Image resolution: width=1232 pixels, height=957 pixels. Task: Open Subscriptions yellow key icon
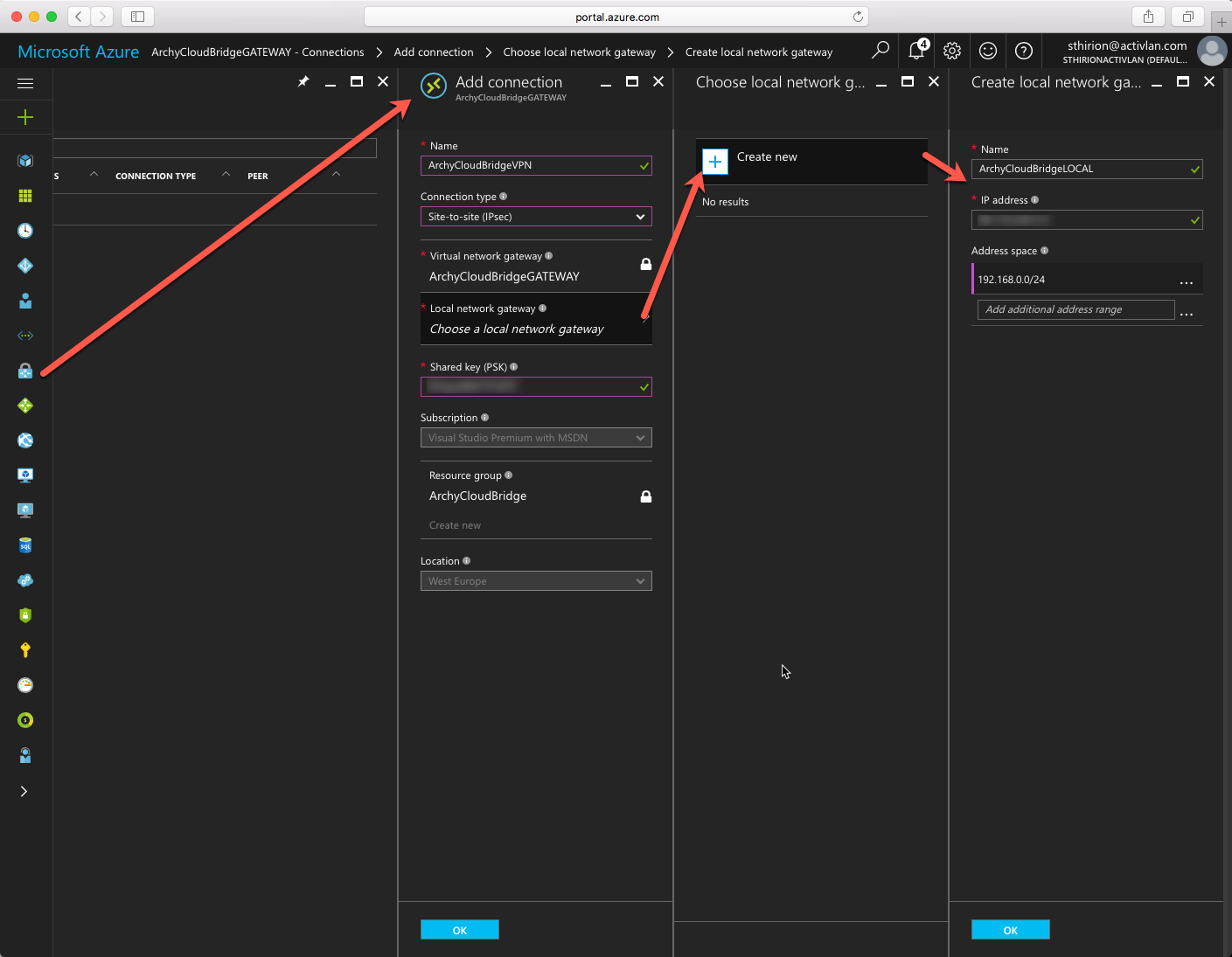point(25,650)
